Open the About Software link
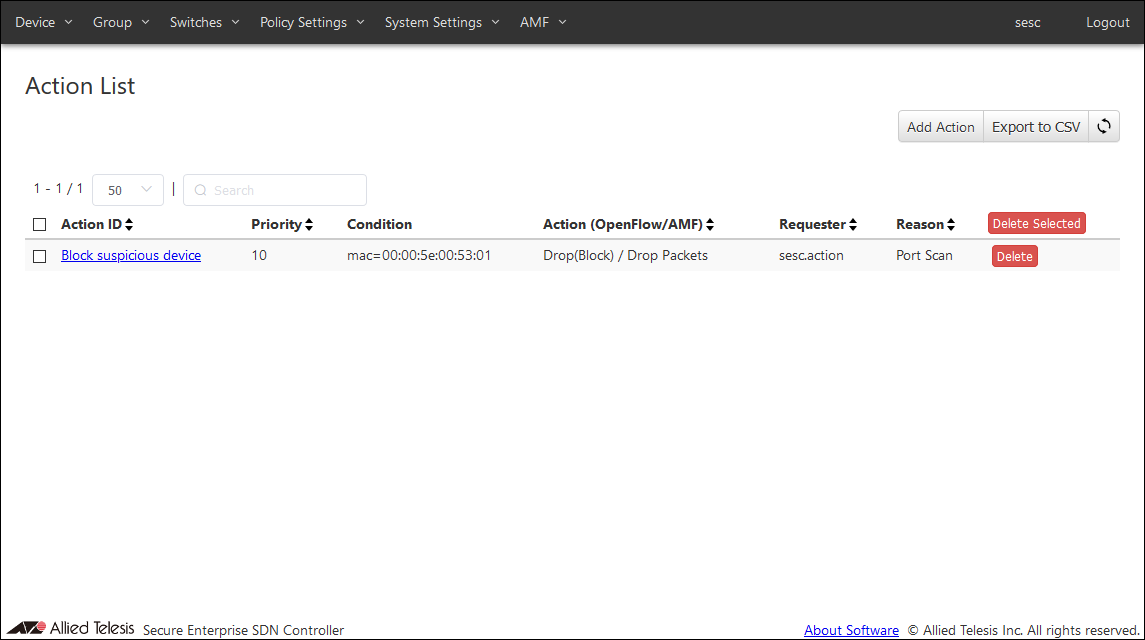Viewport: 1145px width, 640px height. (851, 630)
